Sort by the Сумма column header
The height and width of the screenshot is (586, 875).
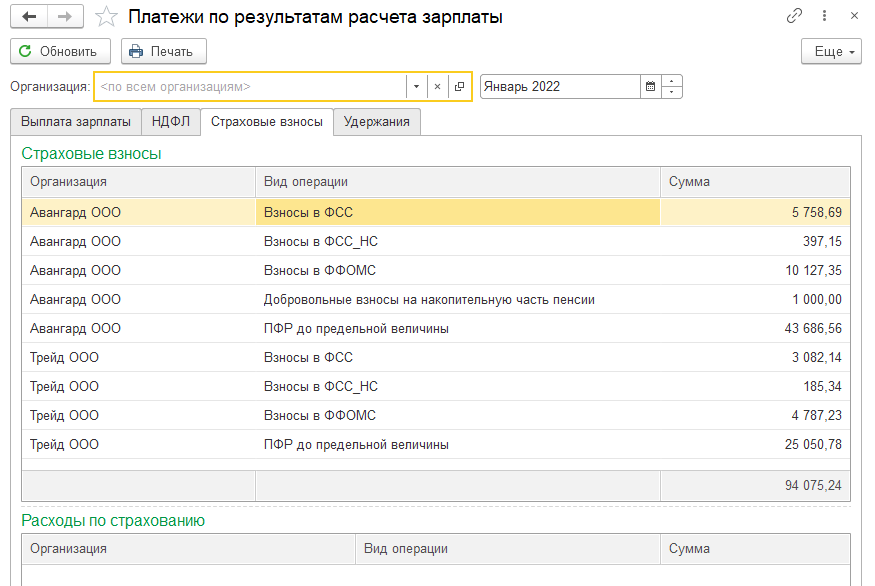[x=755, y=182]
